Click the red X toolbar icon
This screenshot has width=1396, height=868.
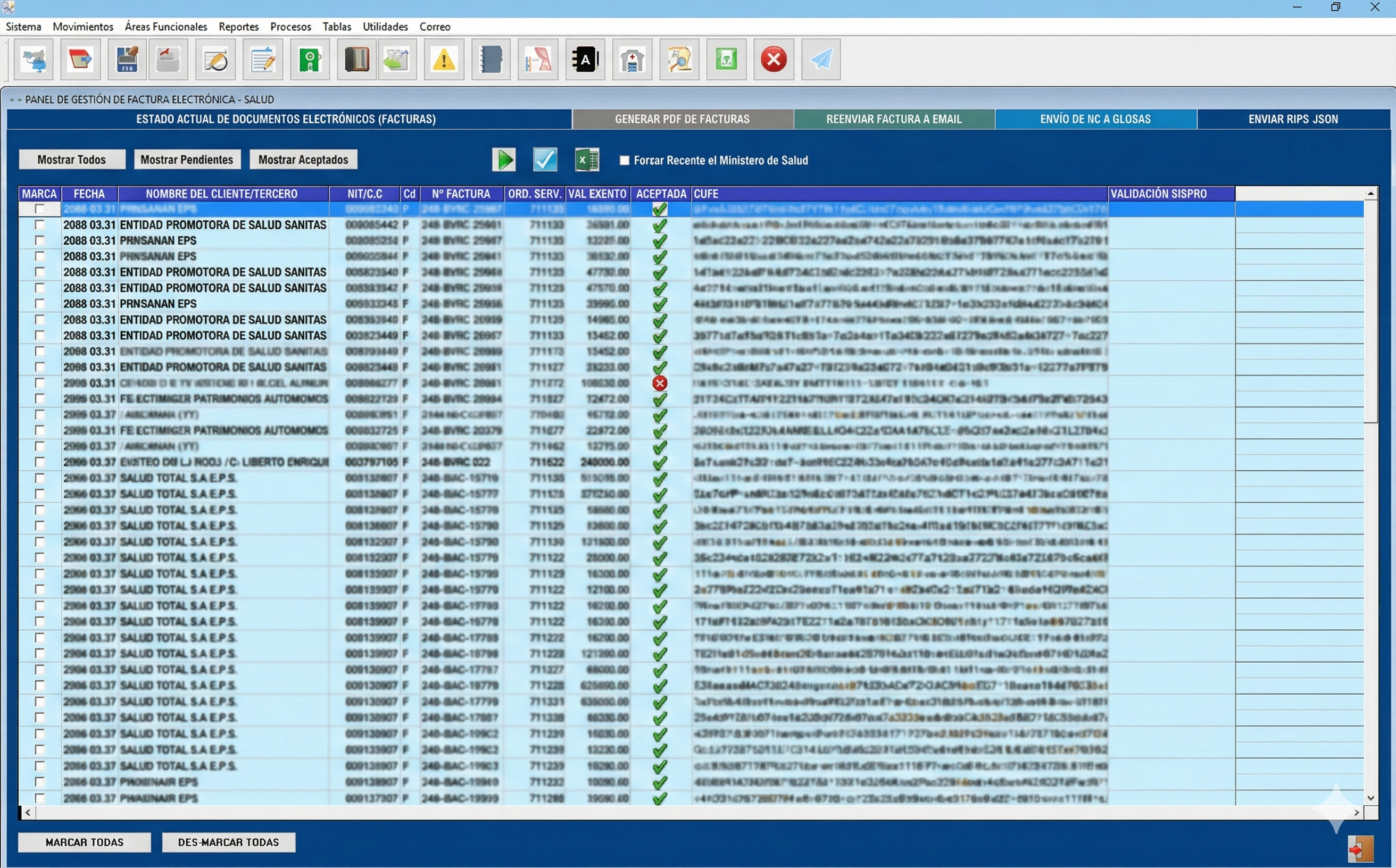coord(774,60)
